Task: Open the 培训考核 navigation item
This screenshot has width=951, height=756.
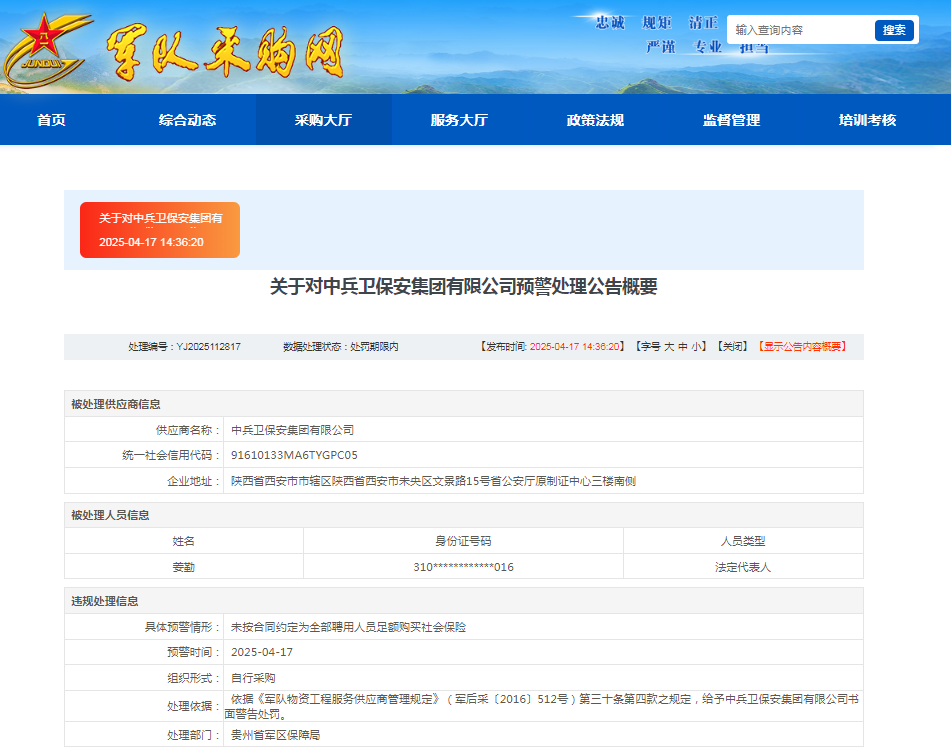Action: click(x=867, y=120)
